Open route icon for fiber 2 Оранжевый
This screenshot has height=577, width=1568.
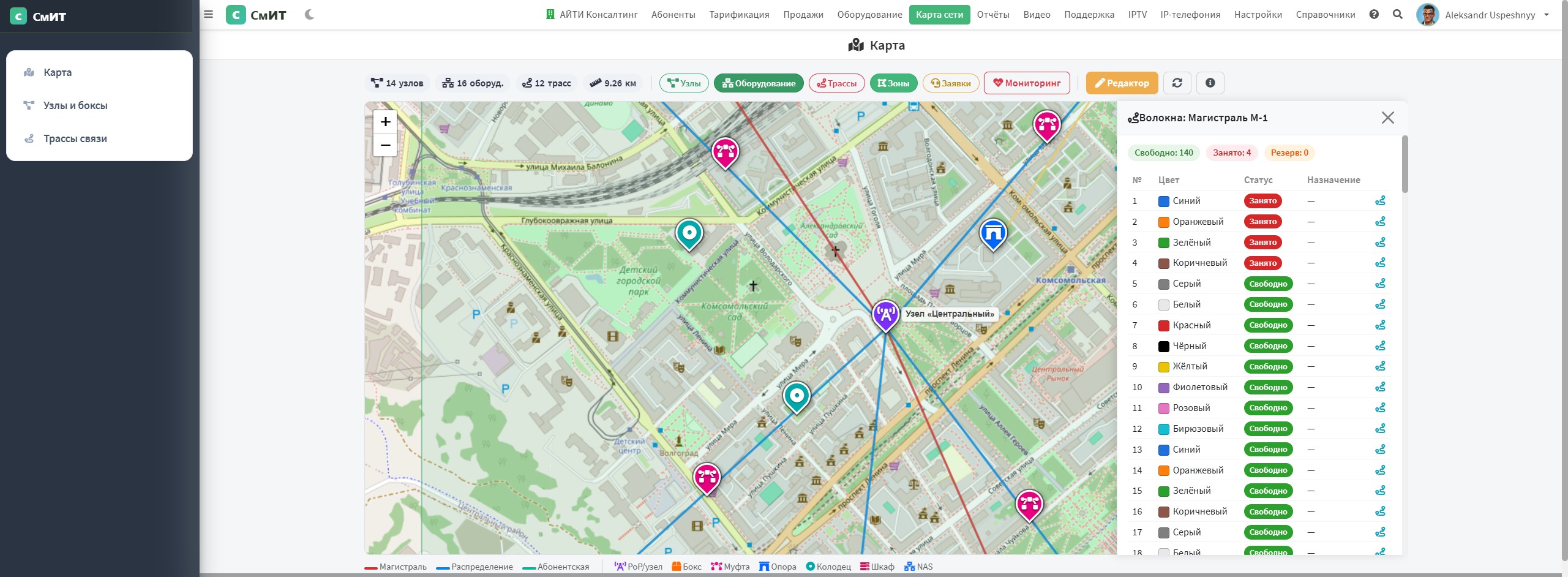coord(1380,222)
